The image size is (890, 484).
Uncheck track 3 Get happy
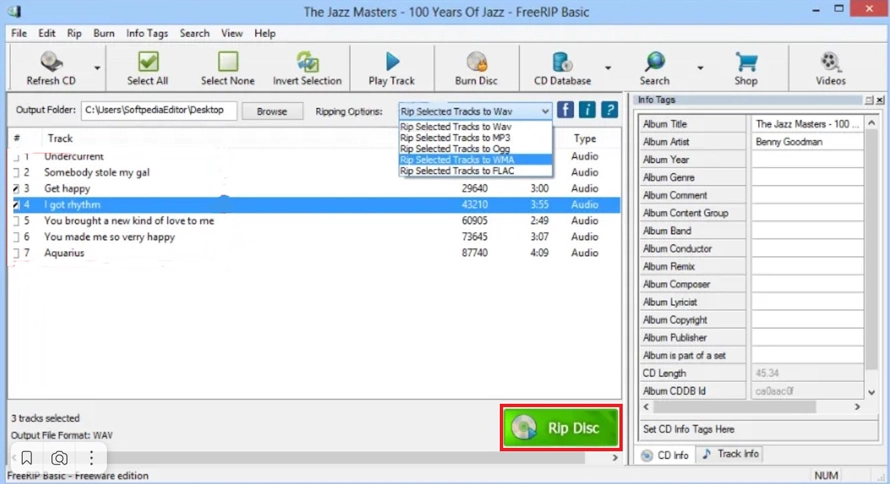tap(16, 188)
